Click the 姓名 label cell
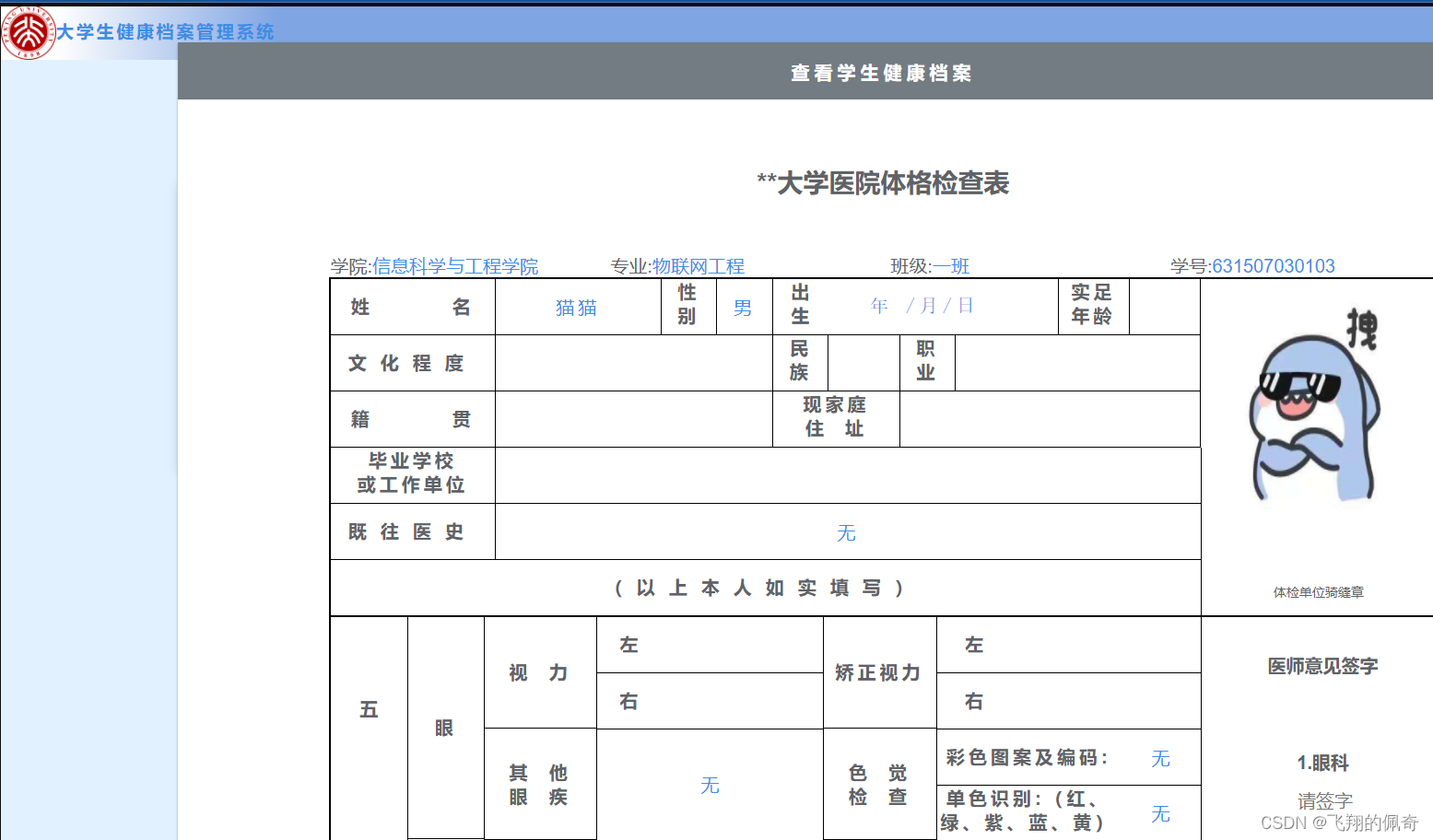The width and height of the screenshot is (1433, 840). click(x=412, y=307)
